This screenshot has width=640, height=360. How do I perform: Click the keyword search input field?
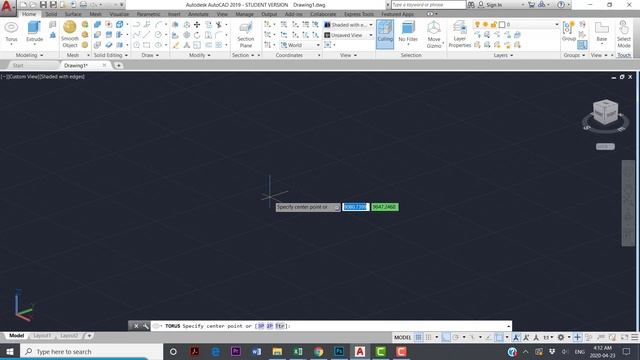point(428,4)
